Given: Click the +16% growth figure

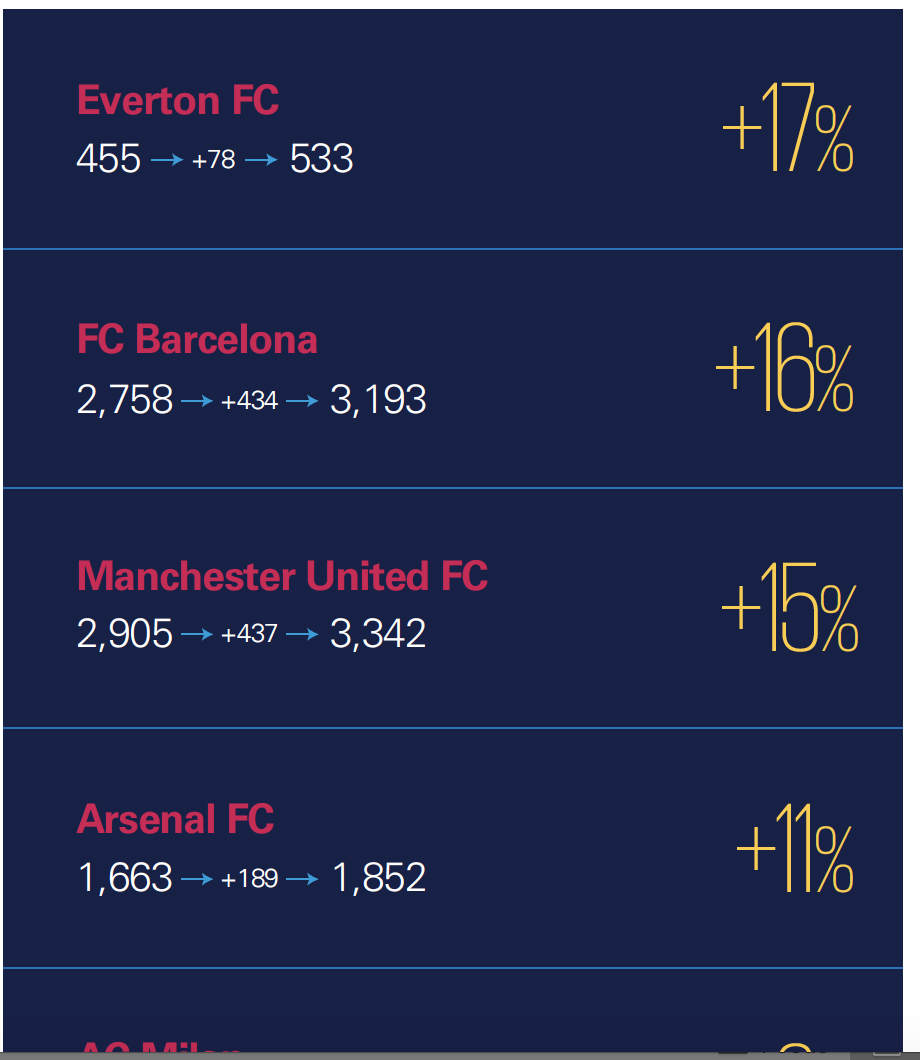Looking at the screenshot, I should [784, 367].
